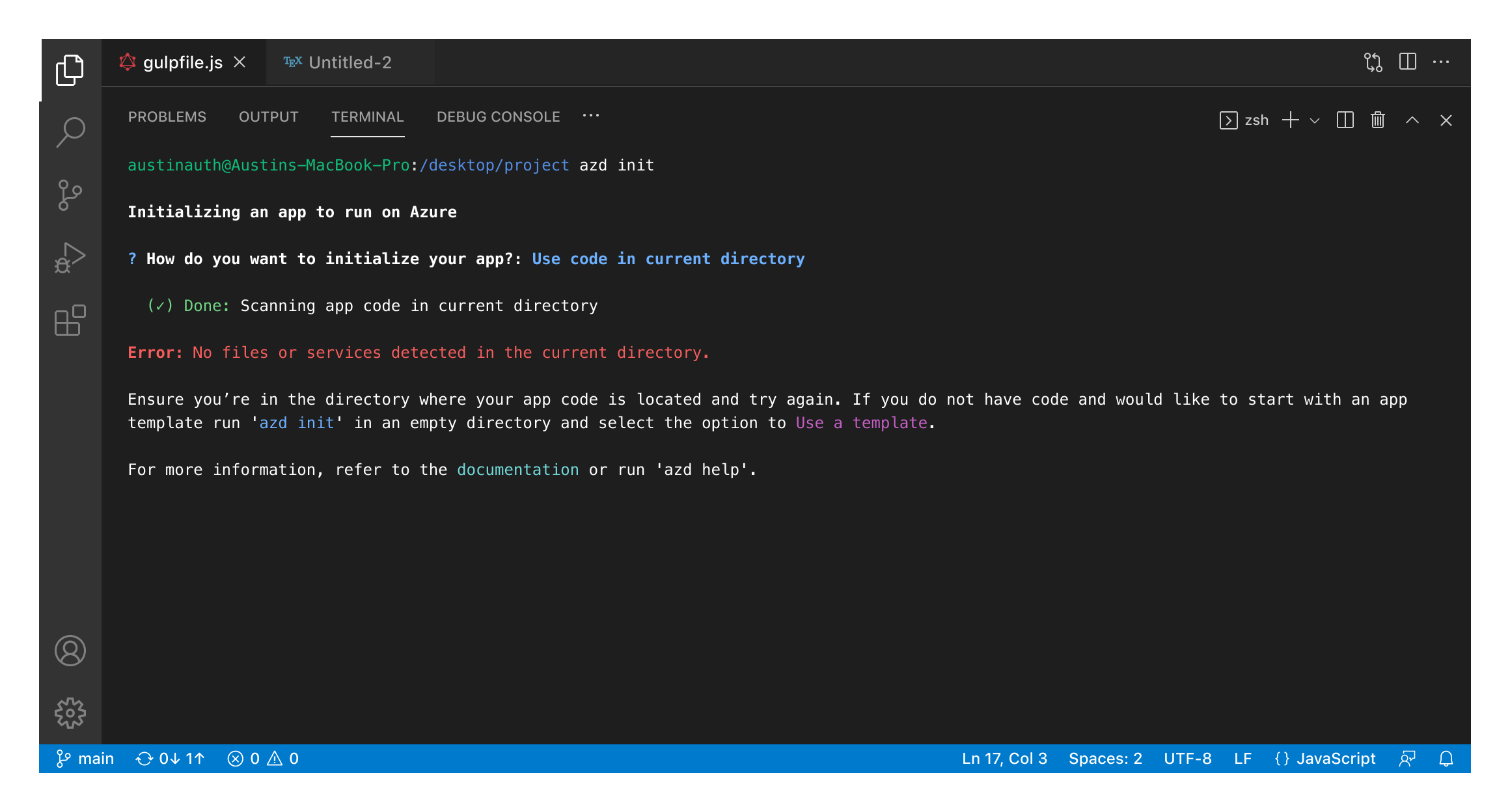Create a new terminal with the plus icon

click(1290, 120)
